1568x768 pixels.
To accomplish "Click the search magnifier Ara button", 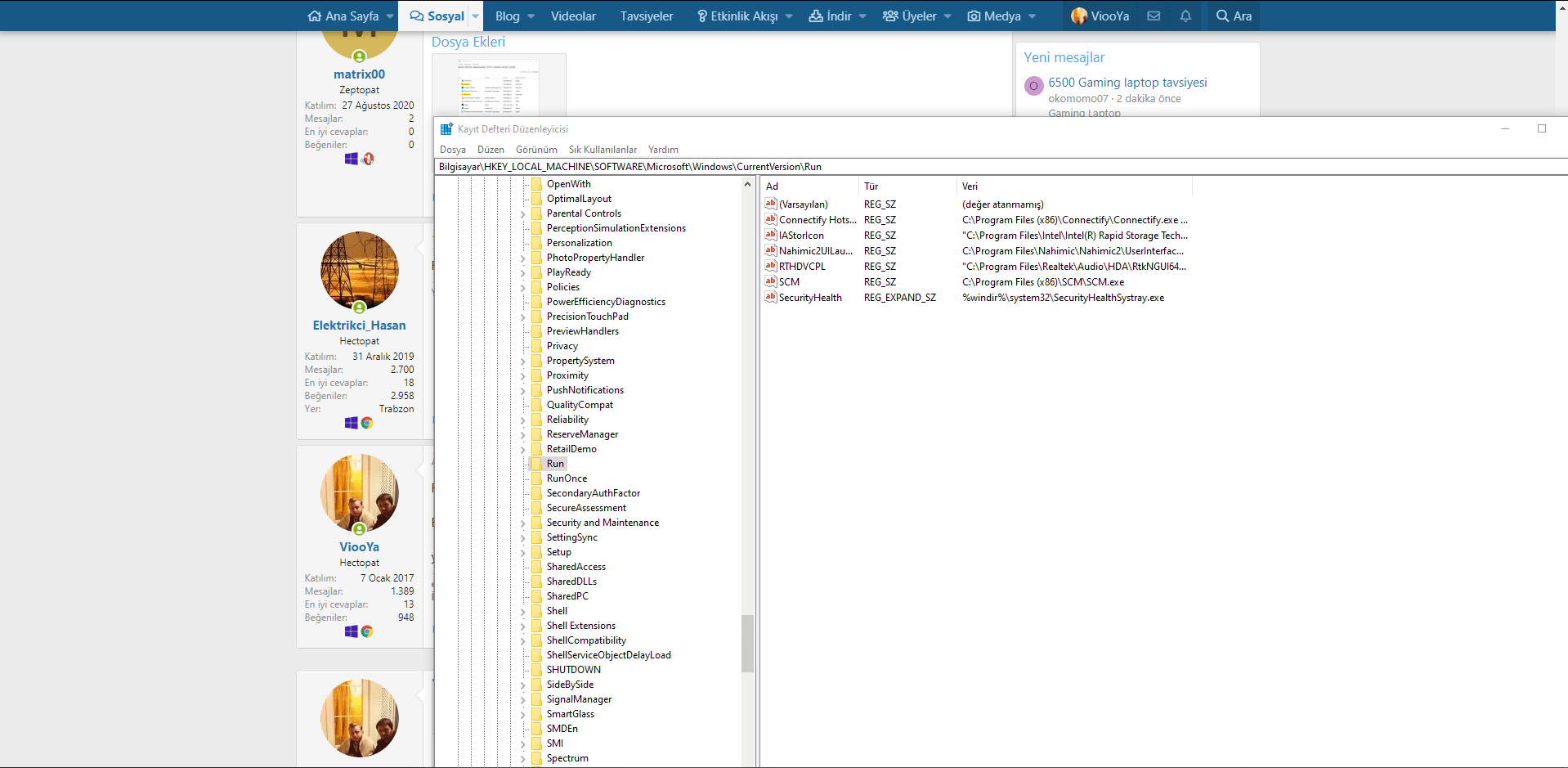I will pos(1234,16).
